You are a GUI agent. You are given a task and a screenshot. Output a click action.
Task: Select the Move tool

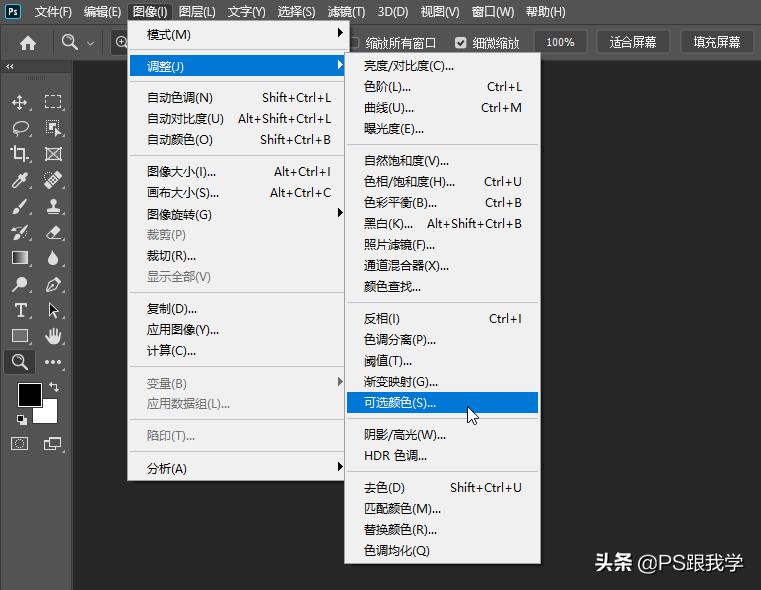pyautogui.click(x=19, y=102)
